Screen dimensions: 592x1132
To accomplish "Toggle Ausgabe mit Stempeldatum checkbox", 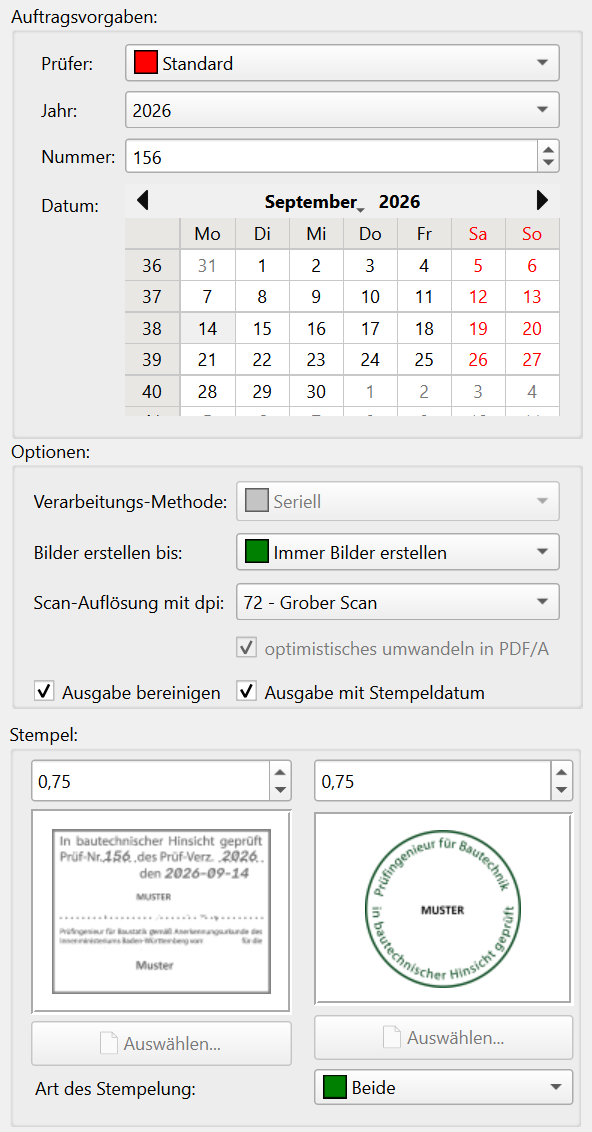I will 248,692.
